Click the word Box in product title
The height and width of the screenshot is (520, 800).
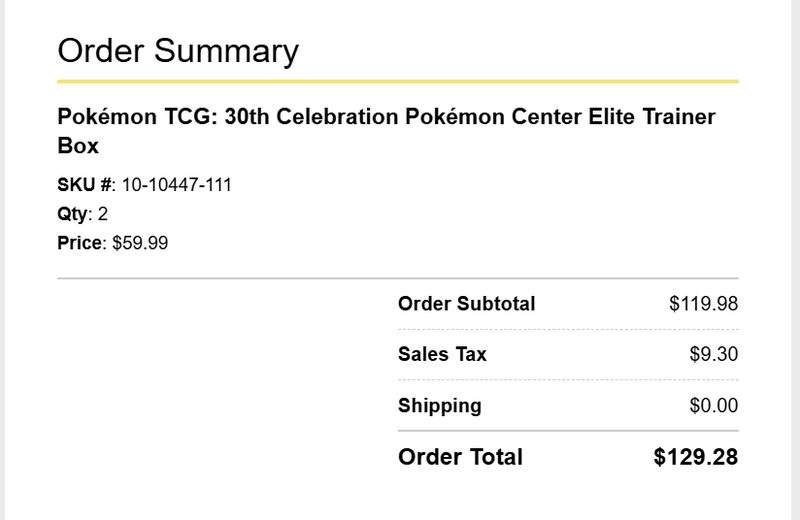[x=78, y=146]
